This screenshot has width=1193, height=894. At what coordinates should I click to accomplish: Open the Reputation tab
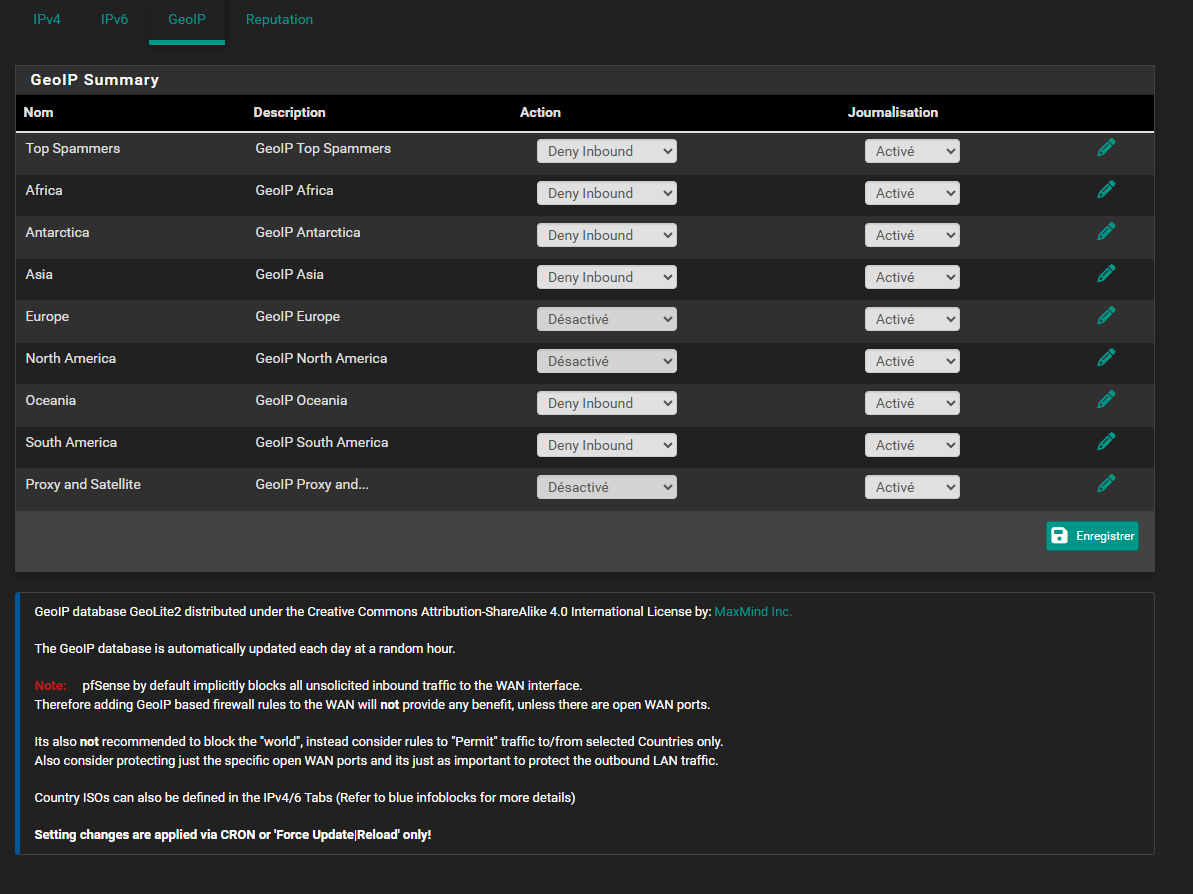tap(279, 20)
